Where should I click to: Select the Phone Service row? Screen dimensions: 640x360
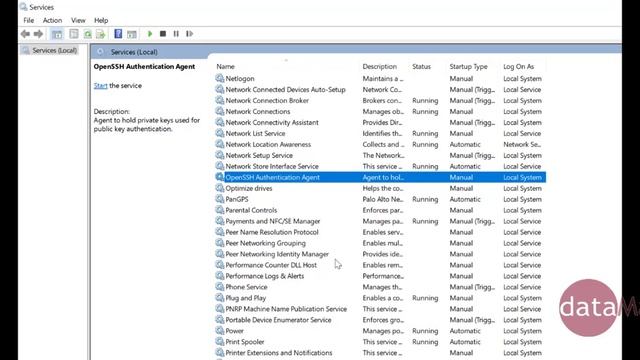(x=380, y=287)
